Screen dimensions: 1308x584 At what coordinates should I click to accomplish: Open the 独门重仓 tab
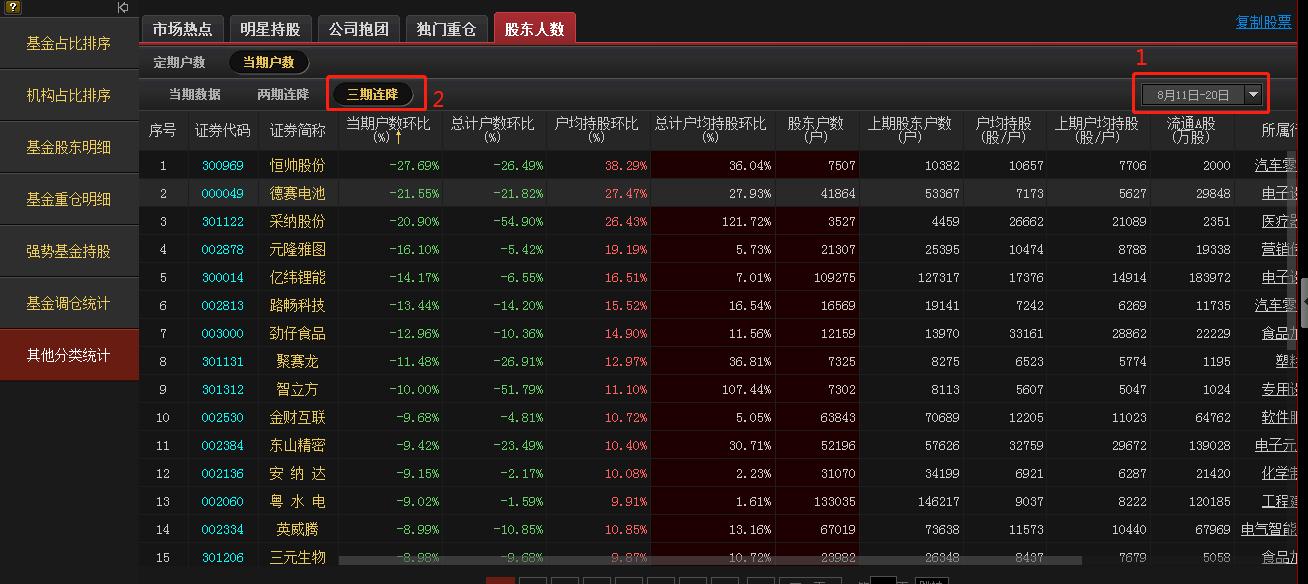[x=446, y=28]
